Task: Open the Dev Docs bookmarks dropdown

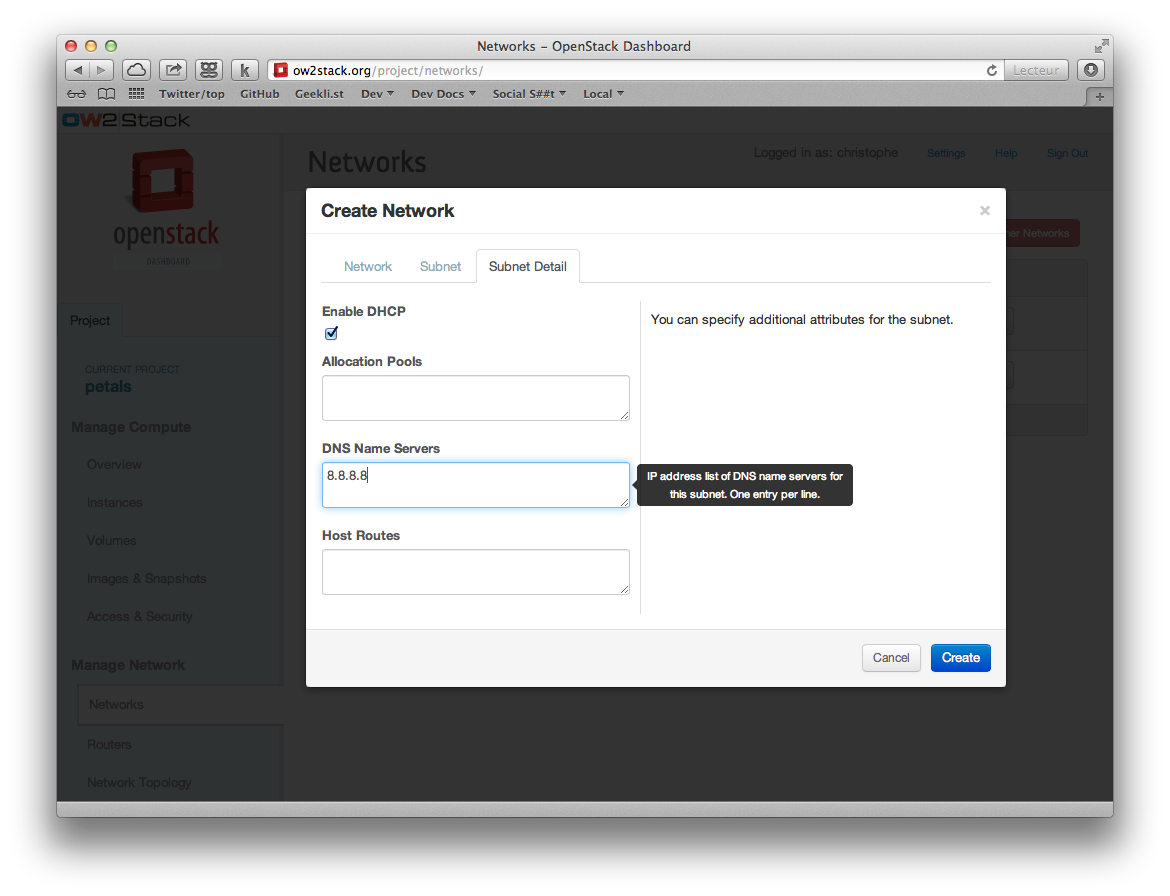Action: click(443, 94)
